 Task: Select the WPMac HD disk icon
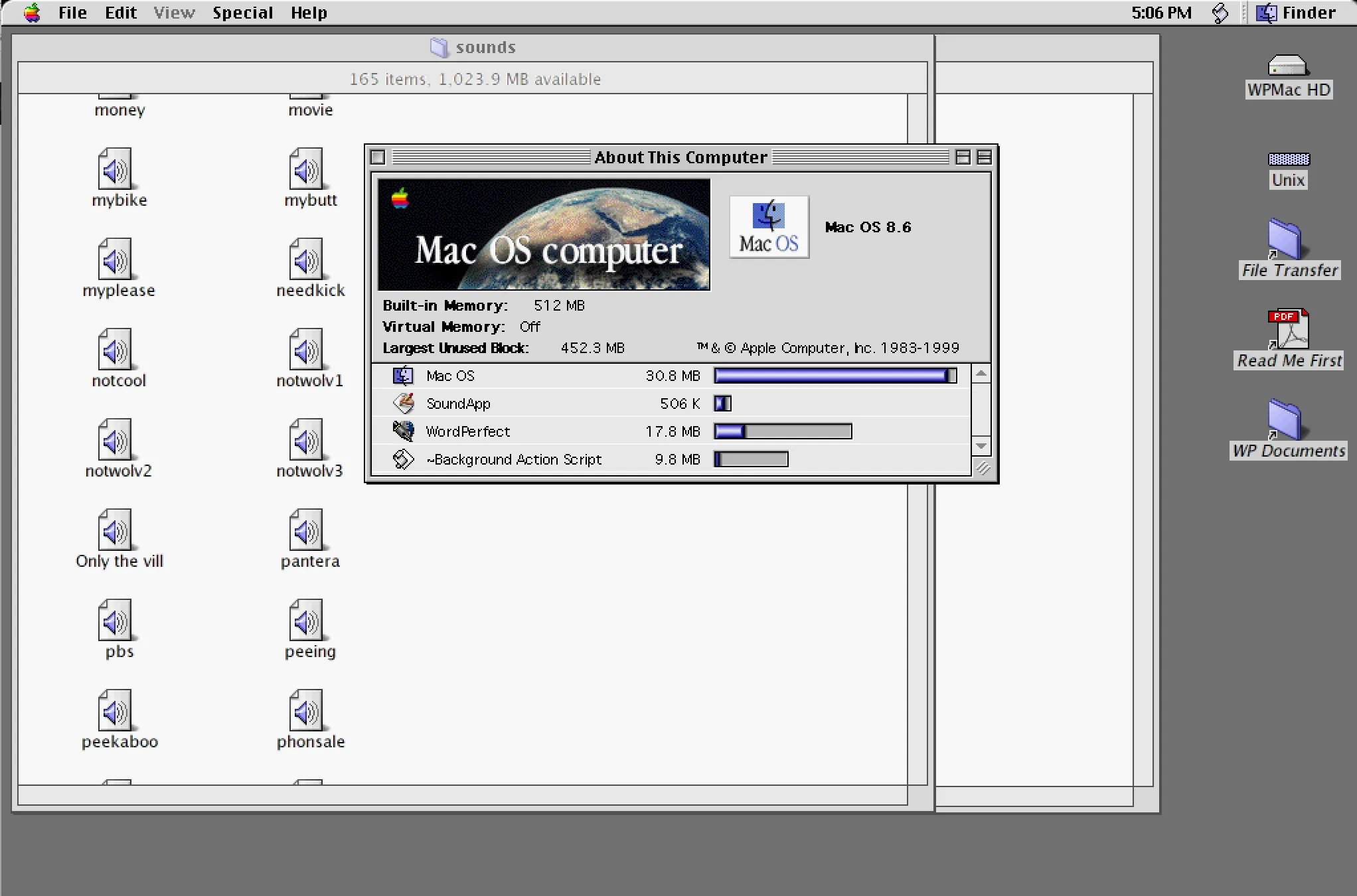(x=1288, y=65)
